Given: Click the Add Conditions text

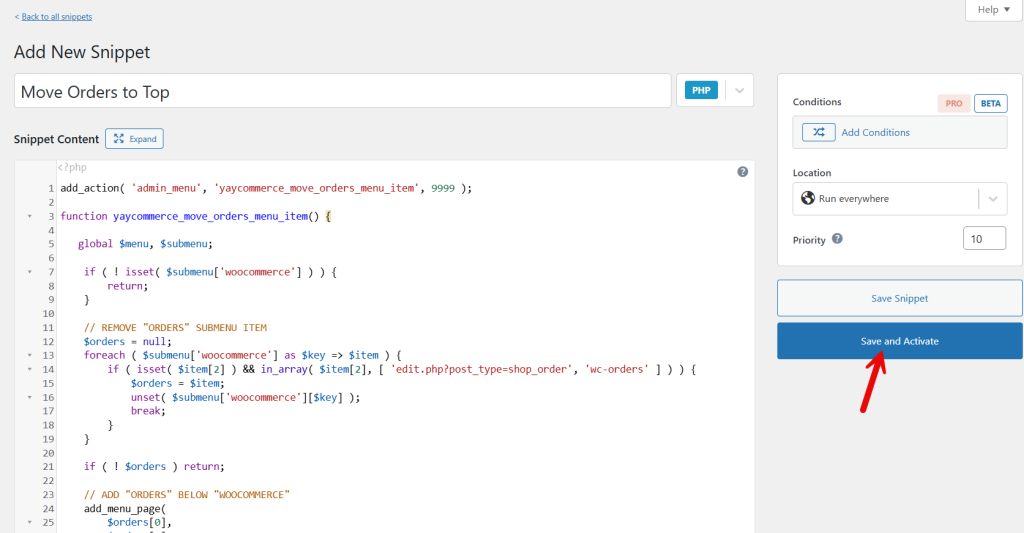Looking at the screenshot, I should click(875, 133).
